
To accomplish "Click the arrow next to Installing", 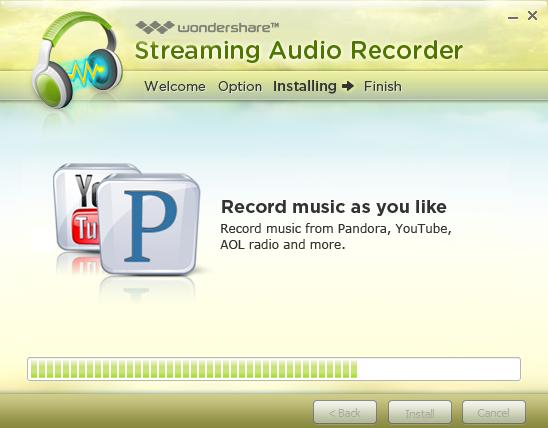I will click(348, 86).
